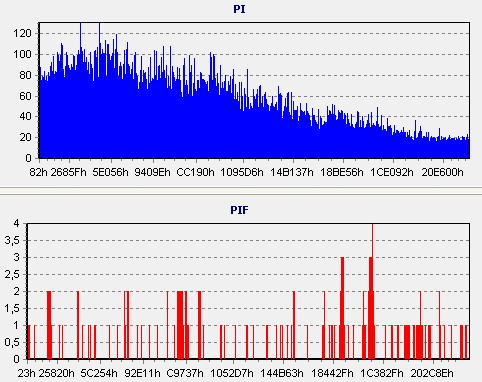This screenshot has height=382, width=482.
Task: Click the C9737h label on PIF axis
Action: (x=185, y=373)
